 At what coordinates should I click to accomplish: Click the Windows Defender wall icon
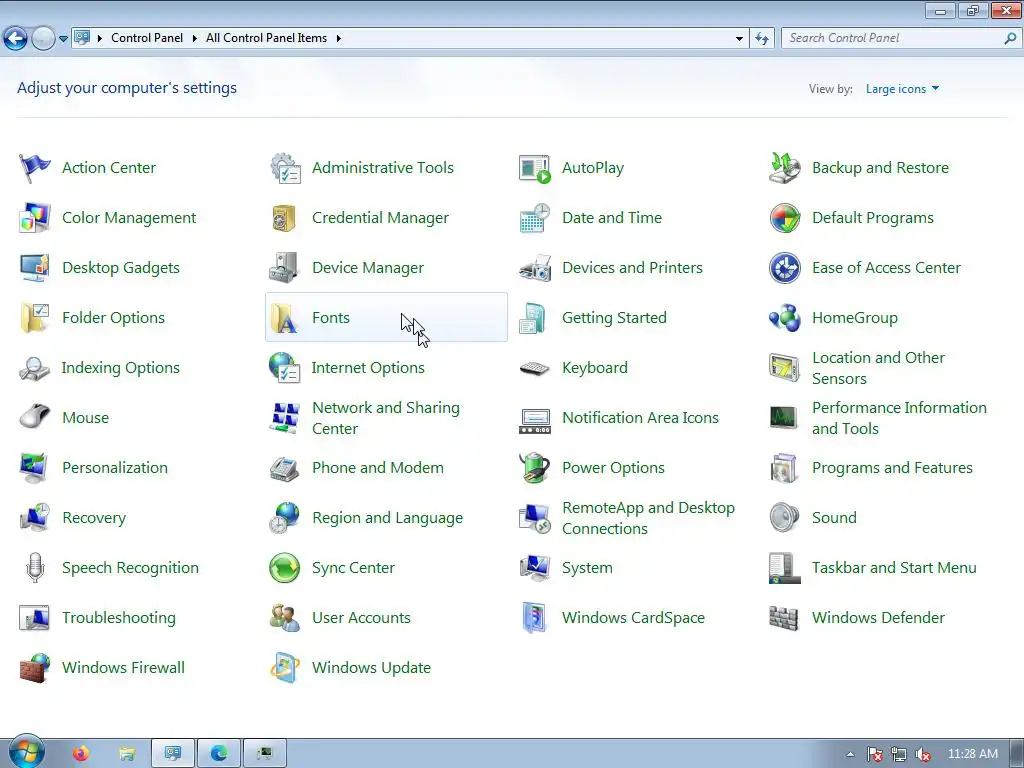pyautogui.click(x=784, y=618)
